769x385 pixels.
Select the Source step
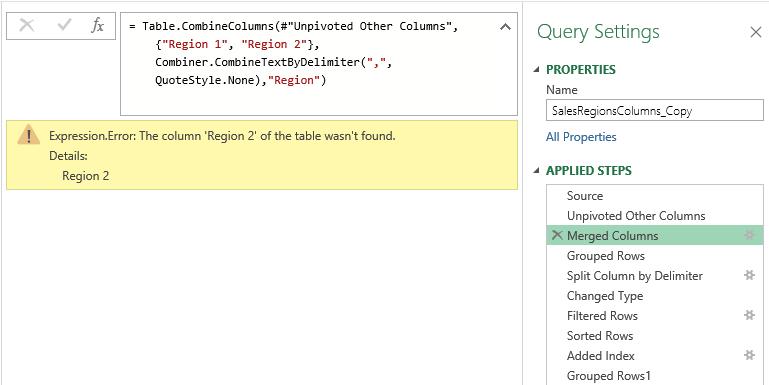point(654,196)
